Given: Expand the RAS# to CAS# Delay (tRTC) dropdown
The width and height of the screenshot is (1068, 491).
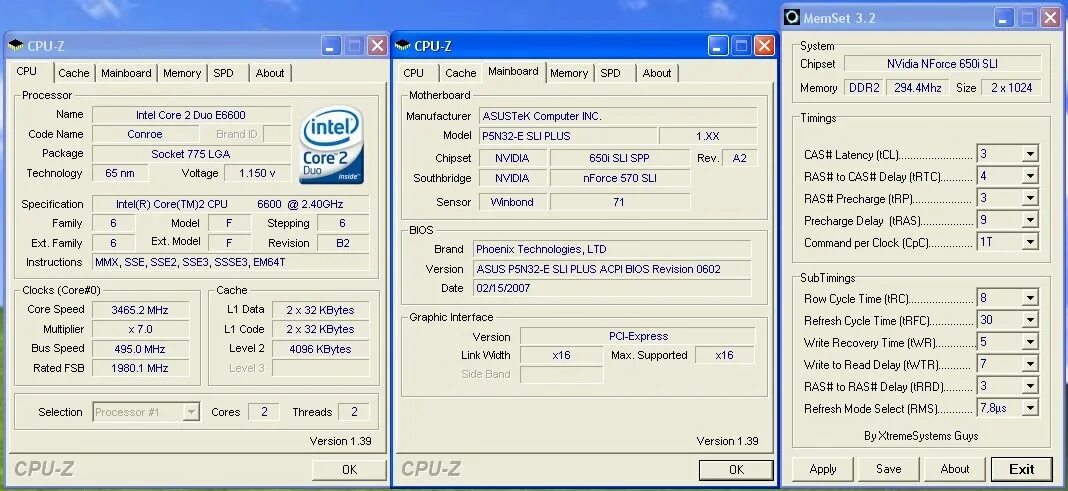Looking at the screenshot, I should [x=1030, y=176].
